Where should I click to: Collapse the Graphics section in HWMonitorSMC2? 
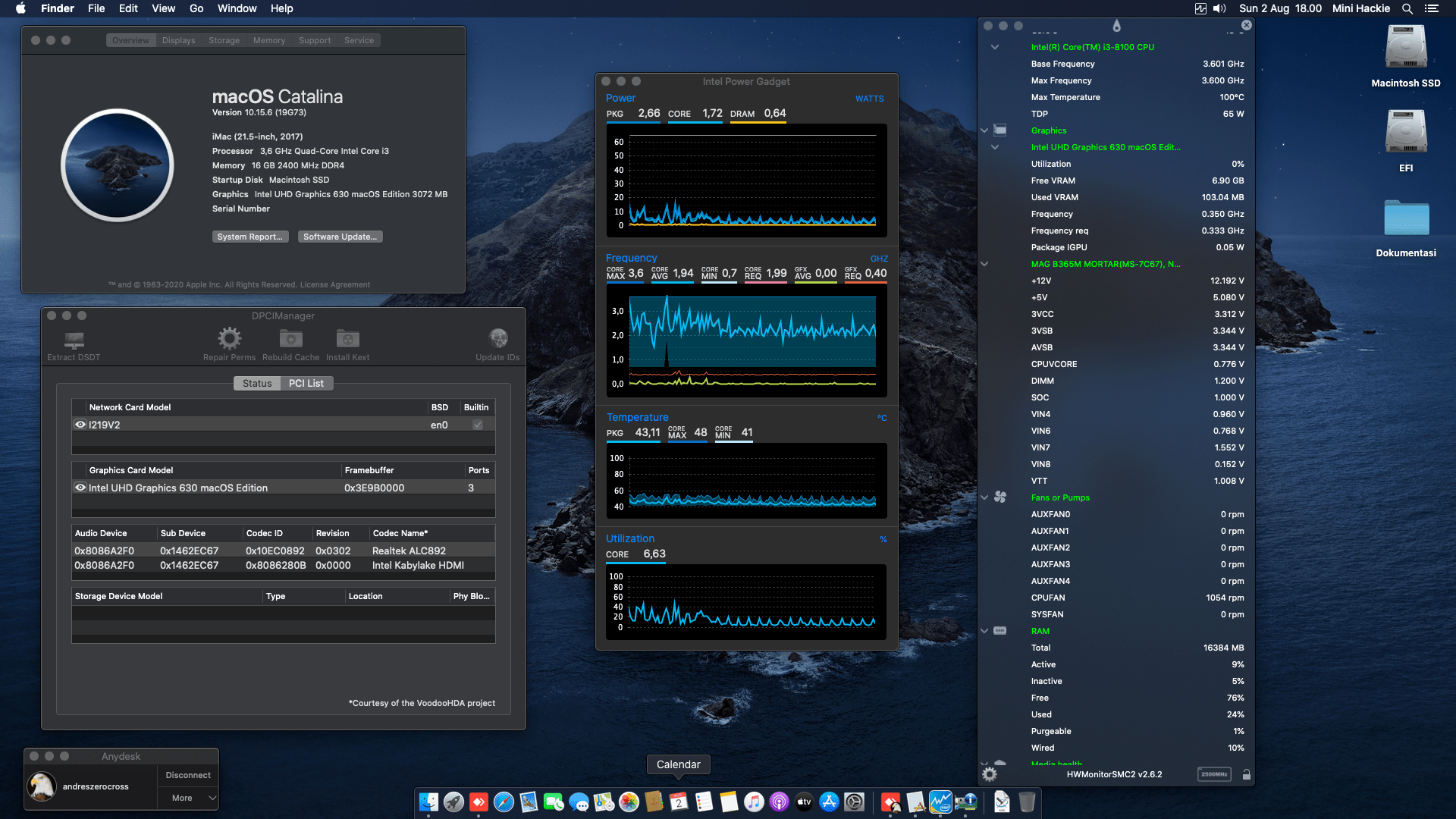click(984, 130)
